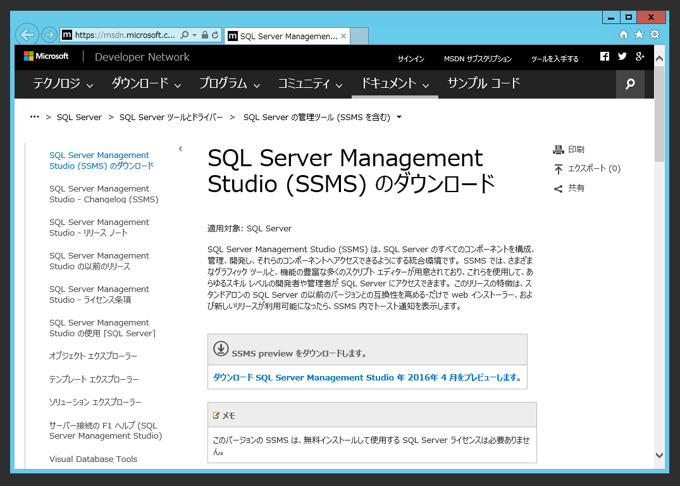The height and width of the screenshot is (486, 680).
Task: Click the scrollbar down arrow
Action: click(660, 455)
